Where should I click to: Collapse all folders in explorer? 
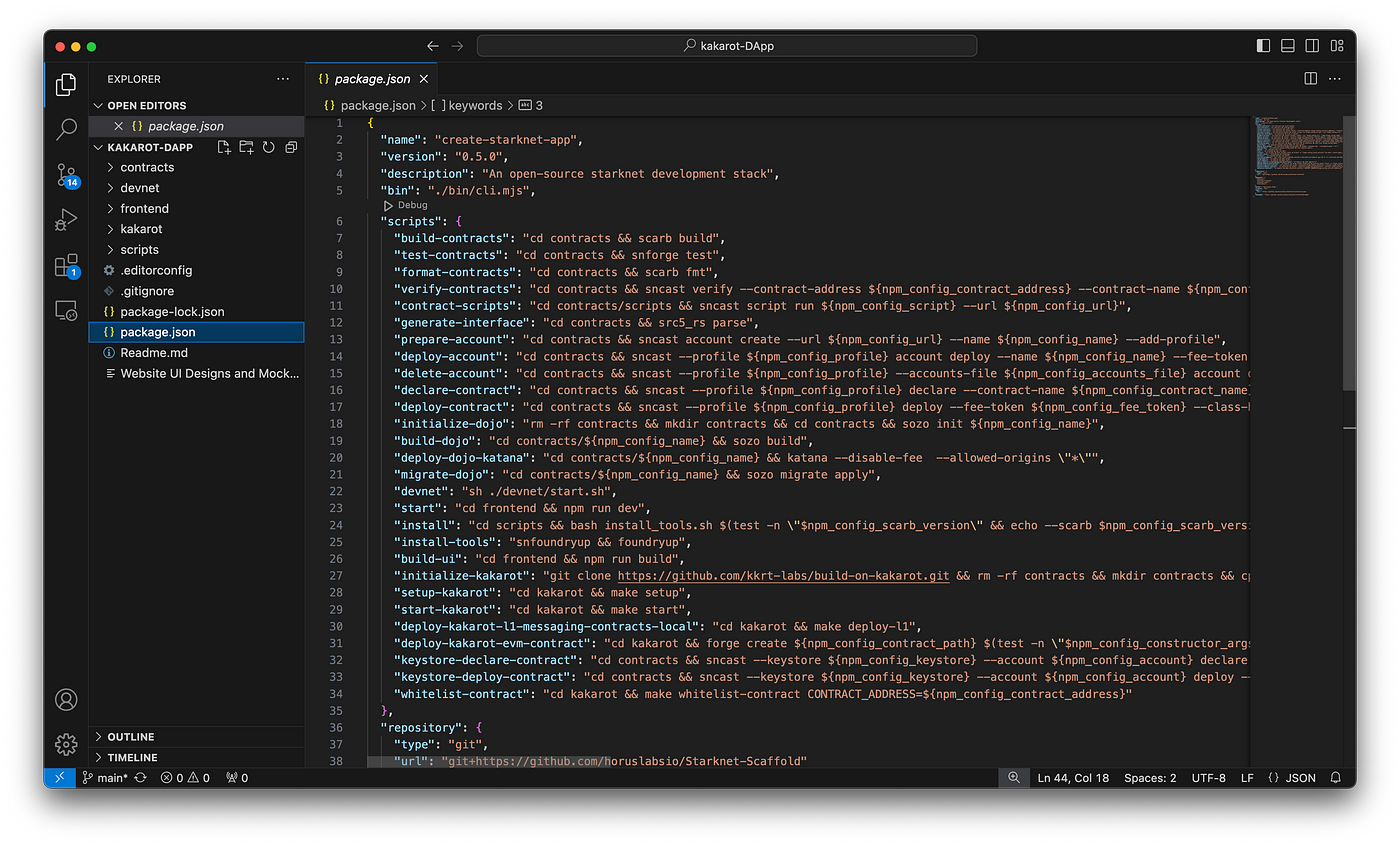coord(291,147)
